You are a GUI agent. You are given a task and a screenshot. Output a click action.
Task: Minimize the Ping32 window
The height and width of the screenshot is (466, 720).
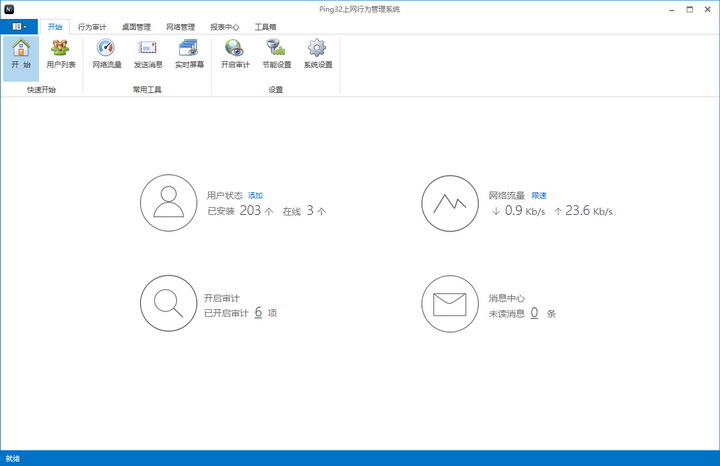672,9
